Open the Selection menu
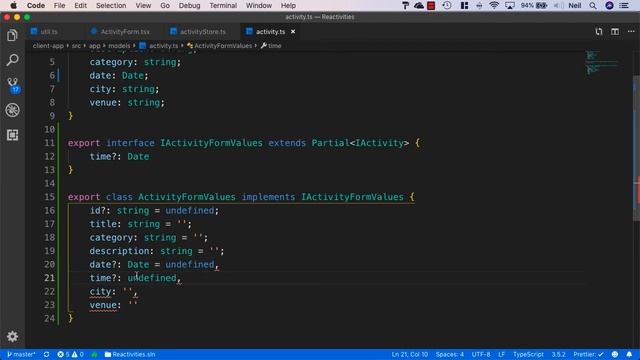Screen dimensions: 640x360 tap(111, 6)
